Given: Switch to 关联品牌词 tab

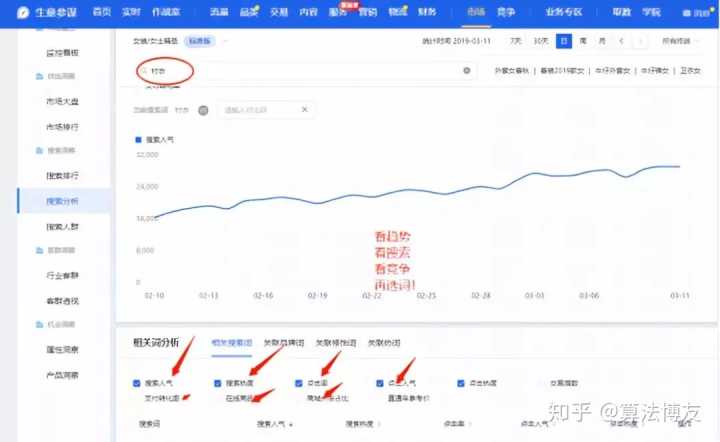Looking at the screenshot, I should (x=284, y=343).
